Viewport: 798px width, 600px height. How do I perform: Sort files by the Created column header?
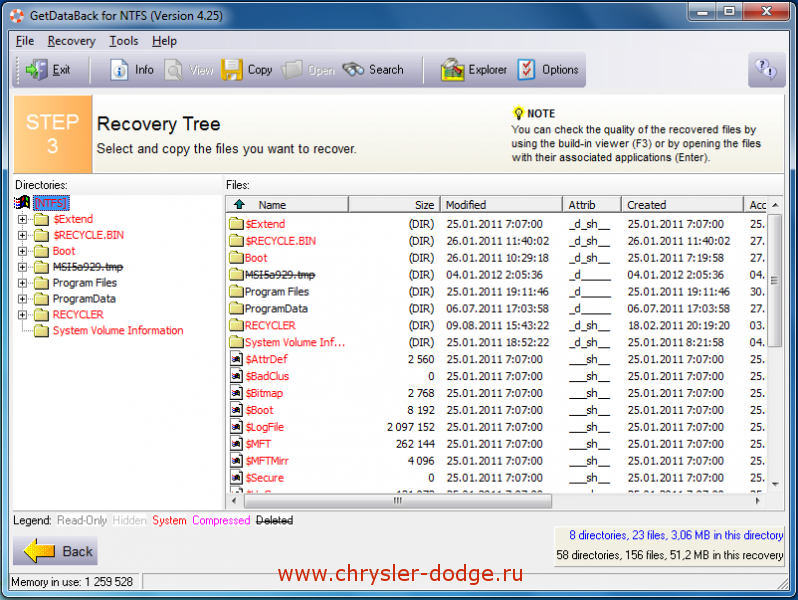(682, 205)
